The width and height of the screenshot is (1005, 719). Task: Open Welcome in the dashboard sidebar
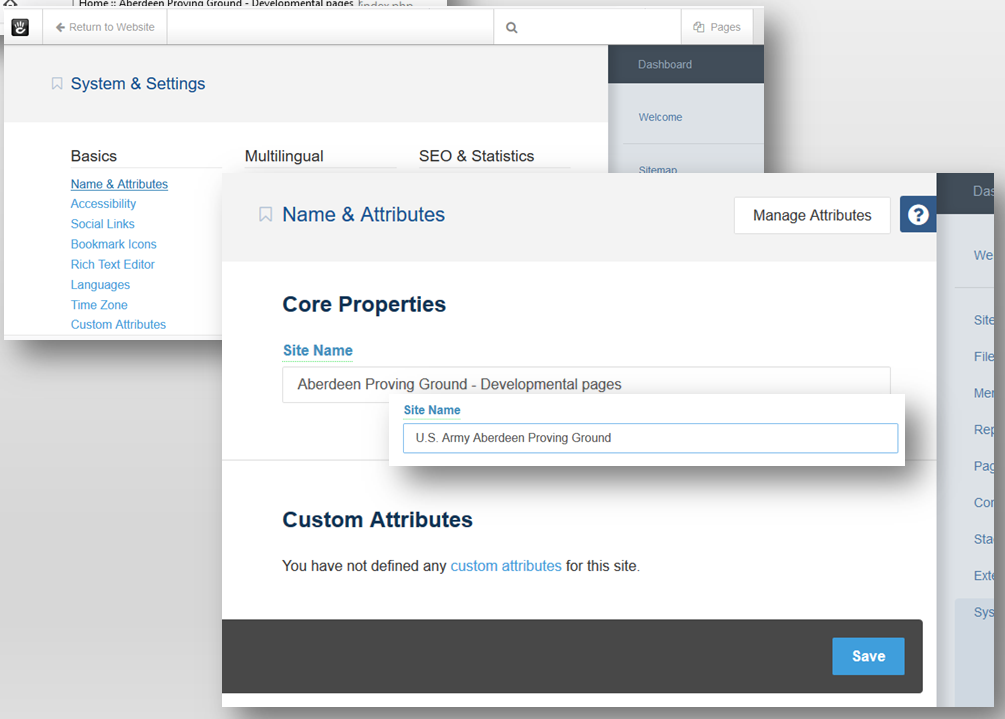660,117
